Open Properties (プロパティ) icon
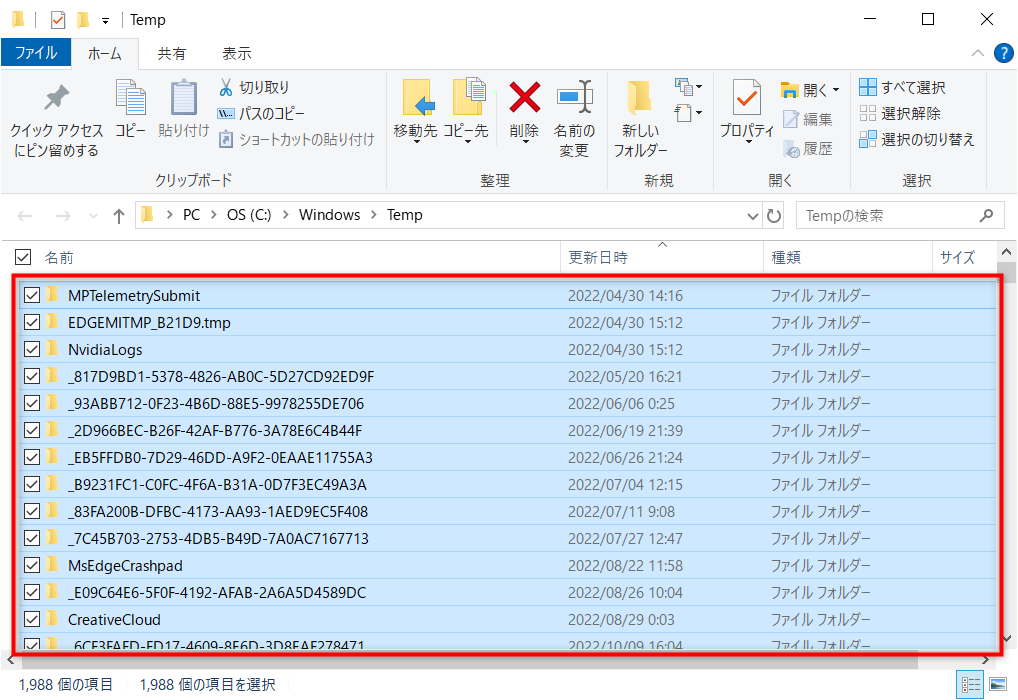The image size is (1018, 700). pos(746,99)
